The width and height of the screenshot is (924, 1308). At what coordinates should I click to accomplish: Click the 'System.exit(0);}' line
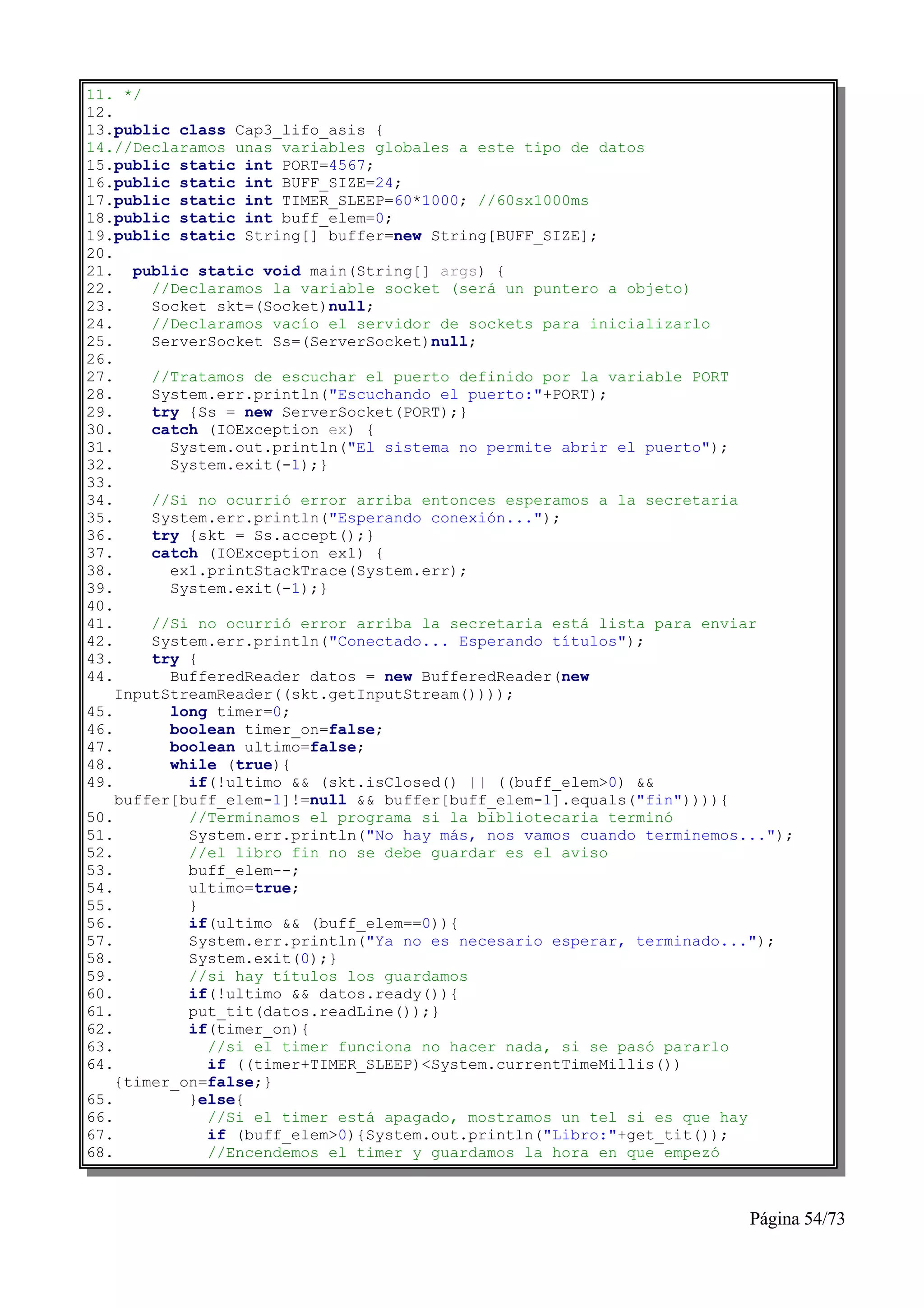263,960
